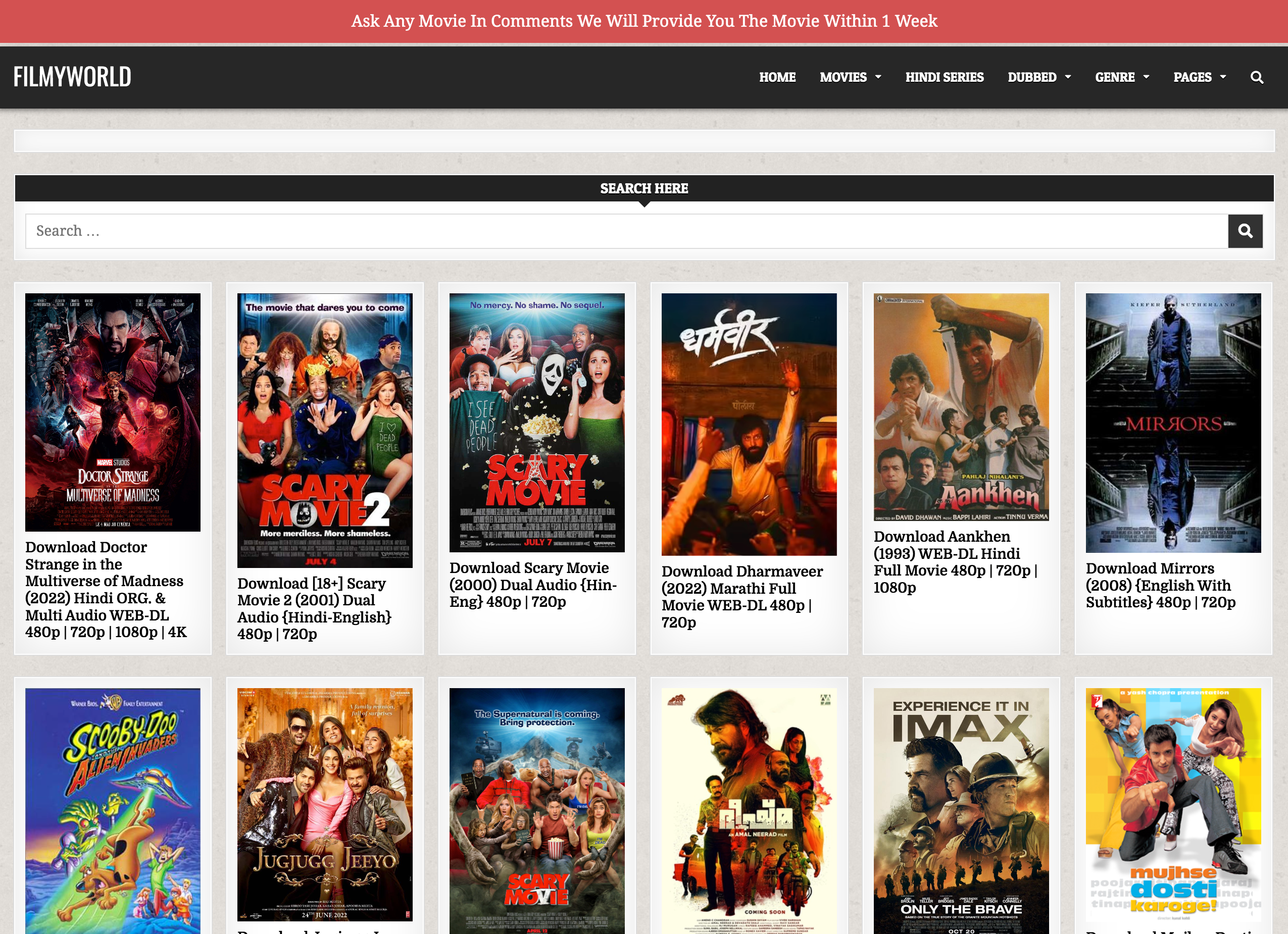The width and height of the screenshot is (1288, 934).
Task: Open the Scary Movie (2000) download link
Action: (533, 585)
